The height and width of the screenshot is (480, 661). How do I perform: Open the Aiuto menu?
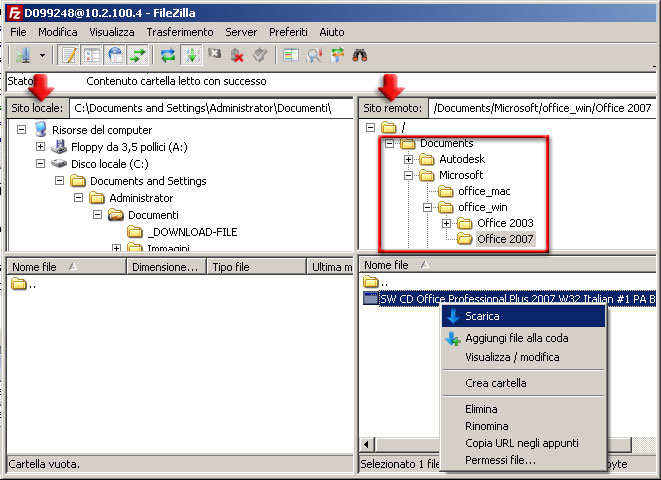click(332, 32)
